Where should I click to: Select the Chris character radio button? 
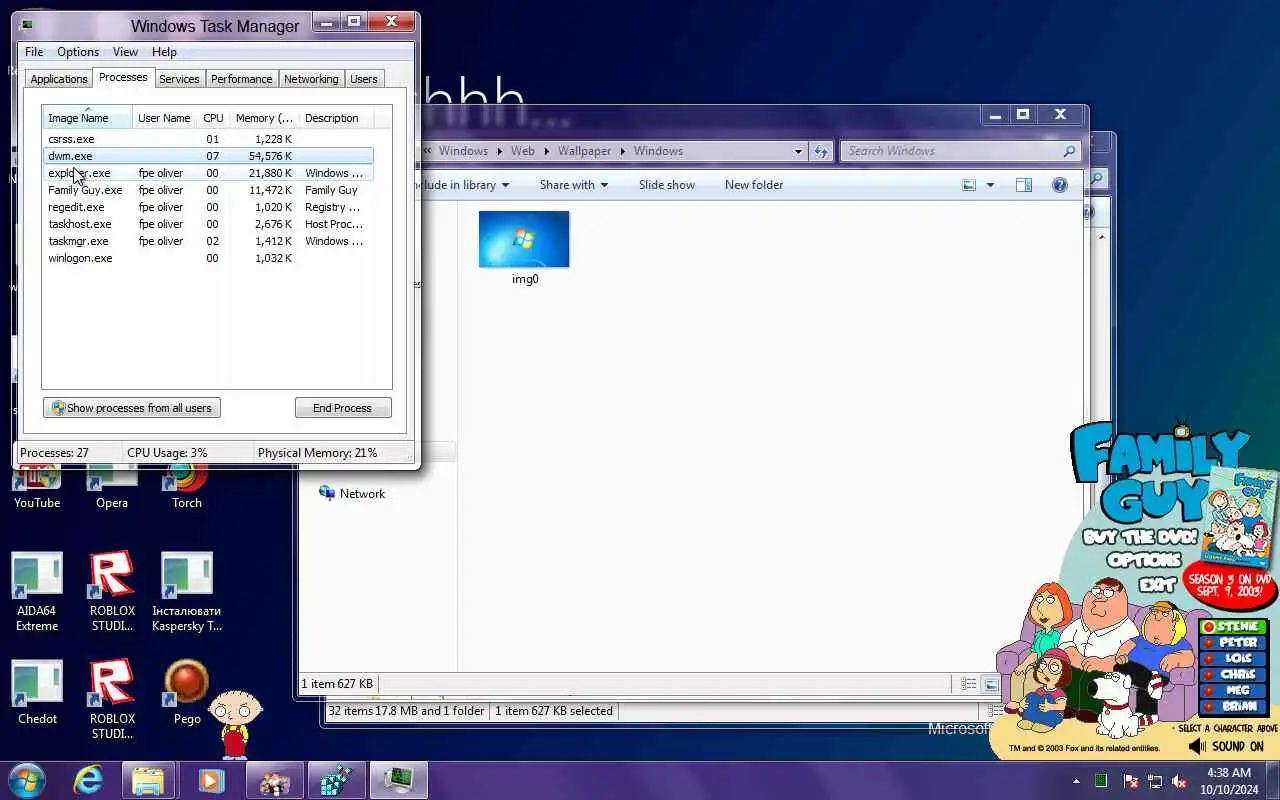pos(1208,675)
